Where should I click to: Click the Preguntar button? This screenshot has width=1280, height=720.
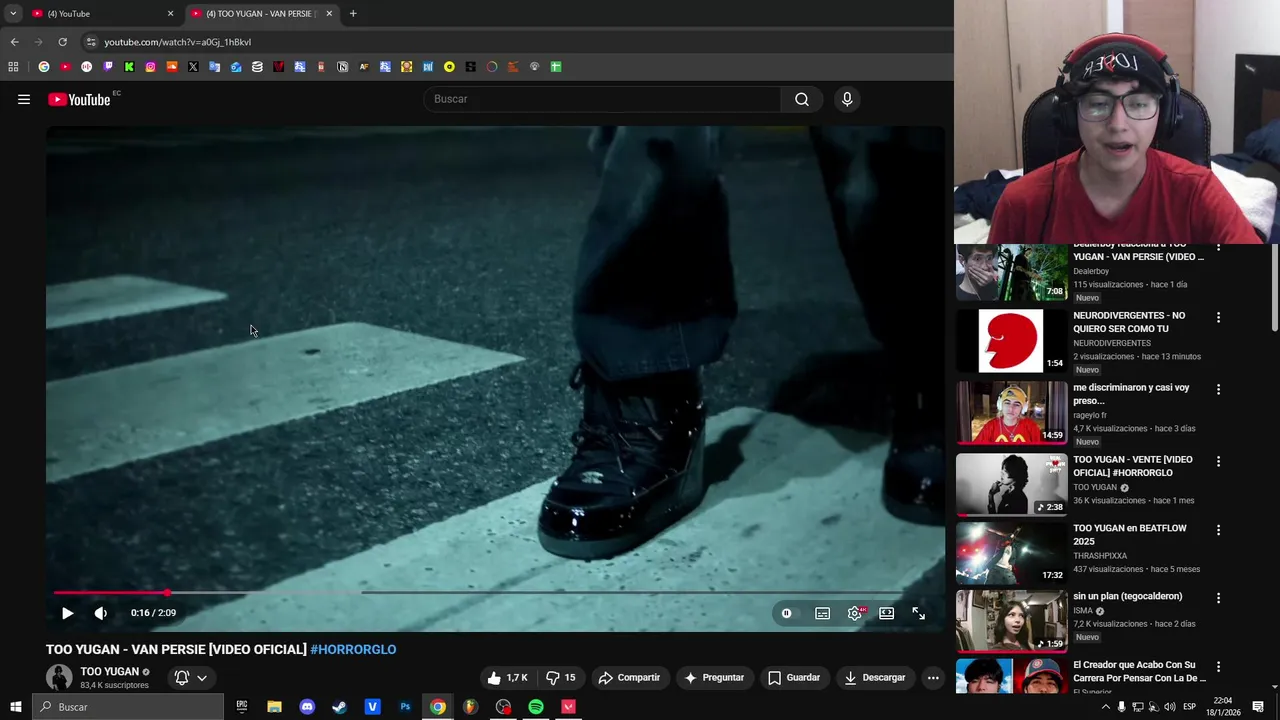pos(714,677)
